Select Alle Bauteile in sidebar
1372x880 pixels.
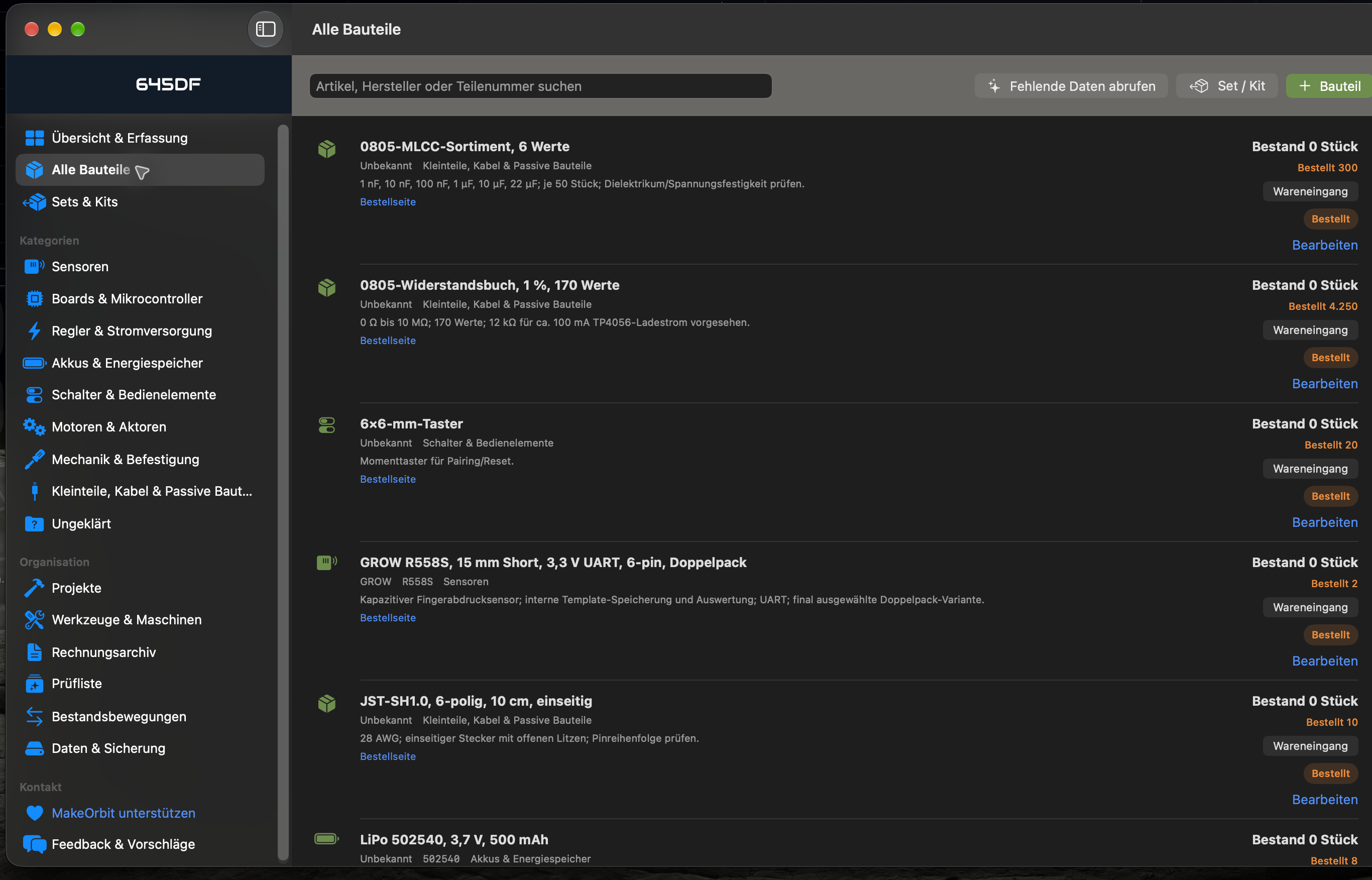[140, 170]
